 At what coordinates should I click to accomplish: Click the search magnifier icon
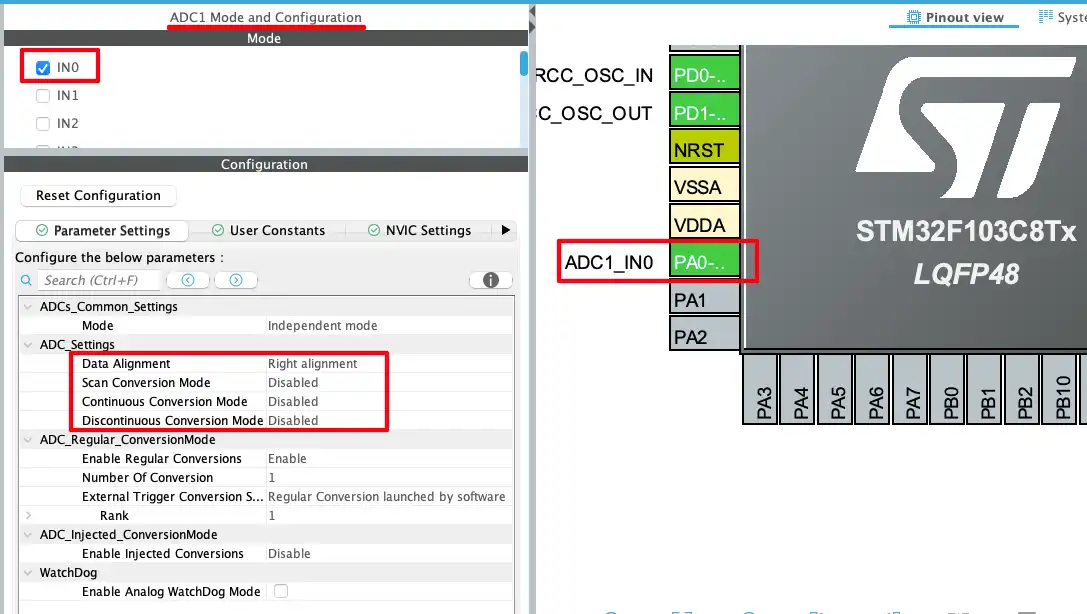(x=26, y=280)
